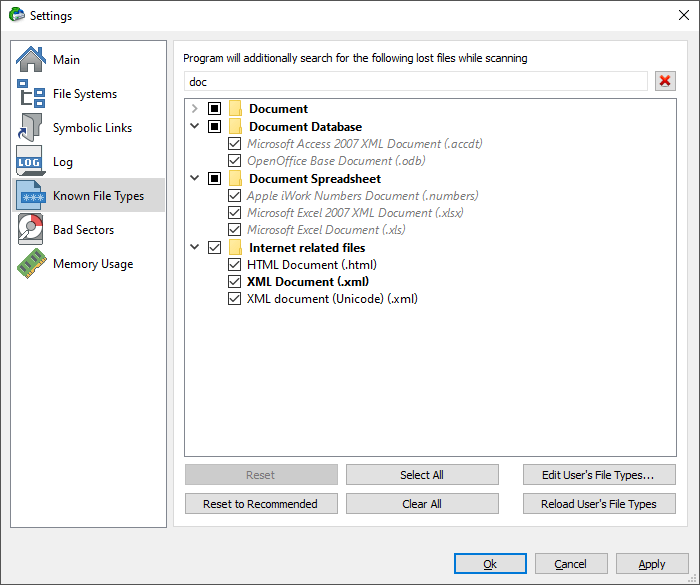Viewport: 700px width, 585px height.
Task: Clear search with red X icon
Action: pos(665,81)
